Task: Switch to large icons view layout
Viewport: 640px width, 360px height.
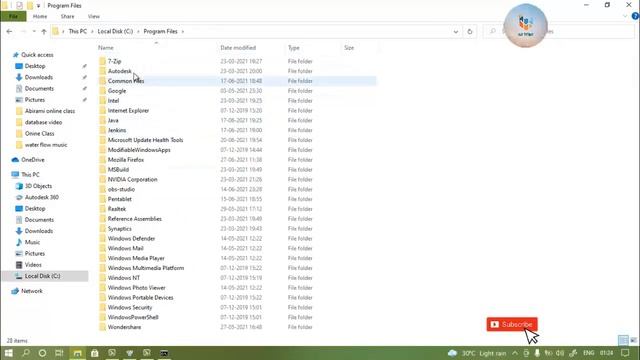Action: click(x=633, y=340)
